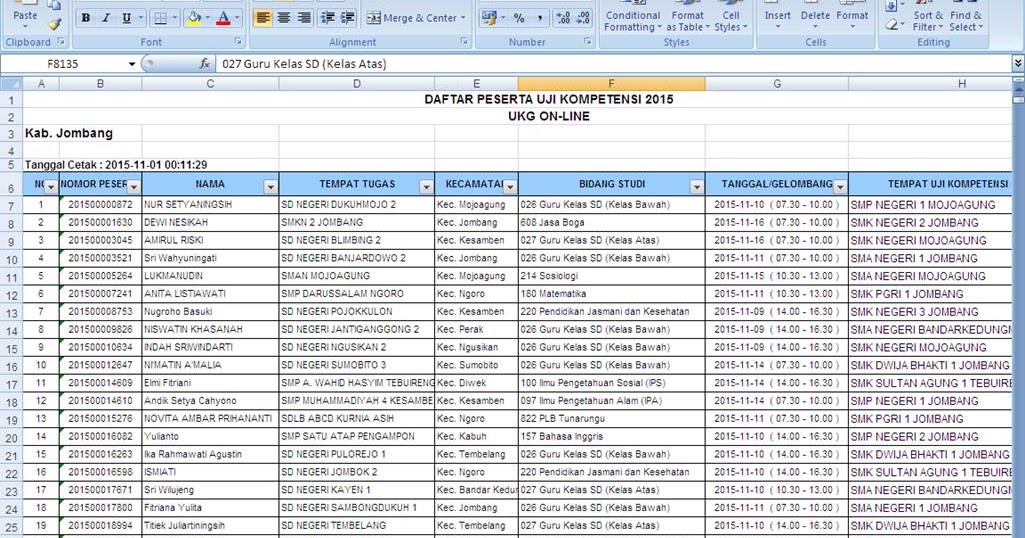Toggle underline formatting
Image resolution: width=1025 pixels, height=538 pixels.
(x=126, y=18)
